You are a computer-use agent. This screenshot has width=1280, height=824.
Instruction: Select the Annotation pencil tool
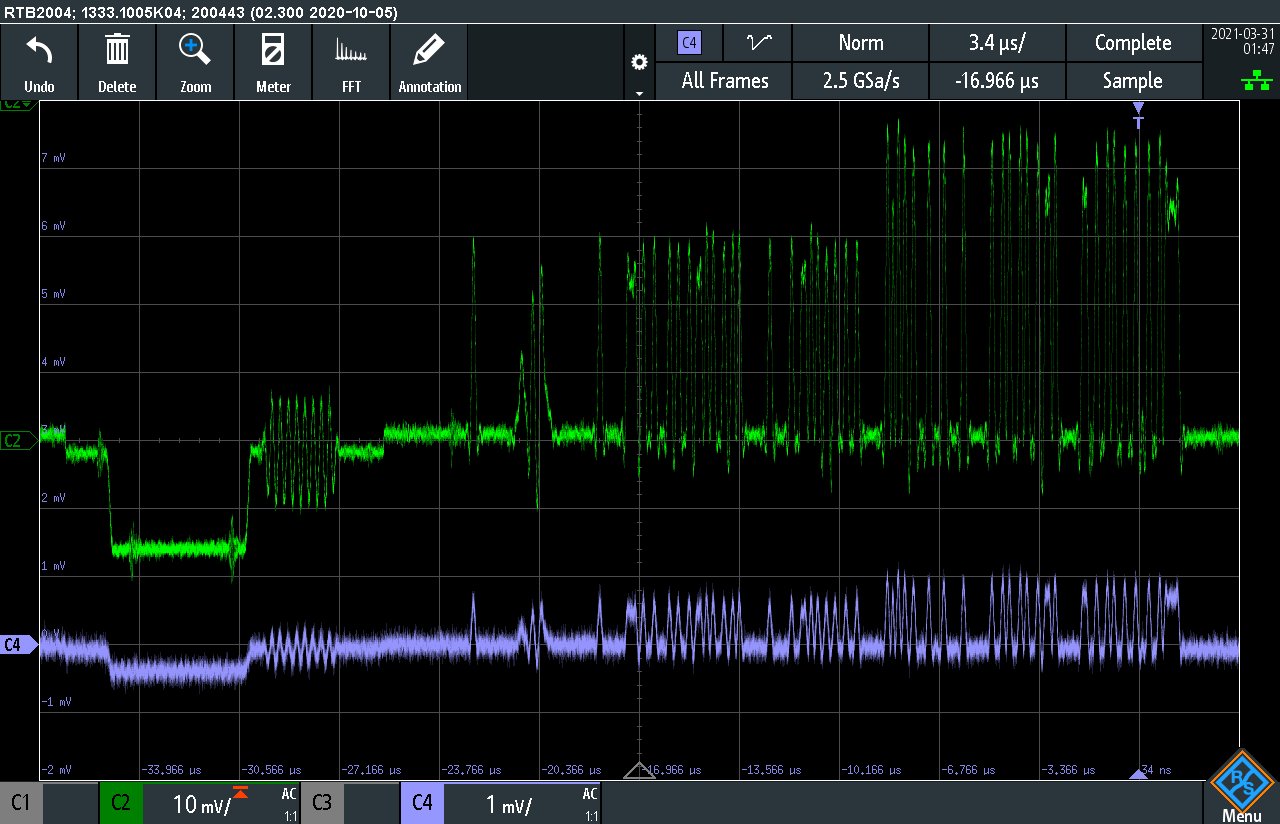click(430, 62)
